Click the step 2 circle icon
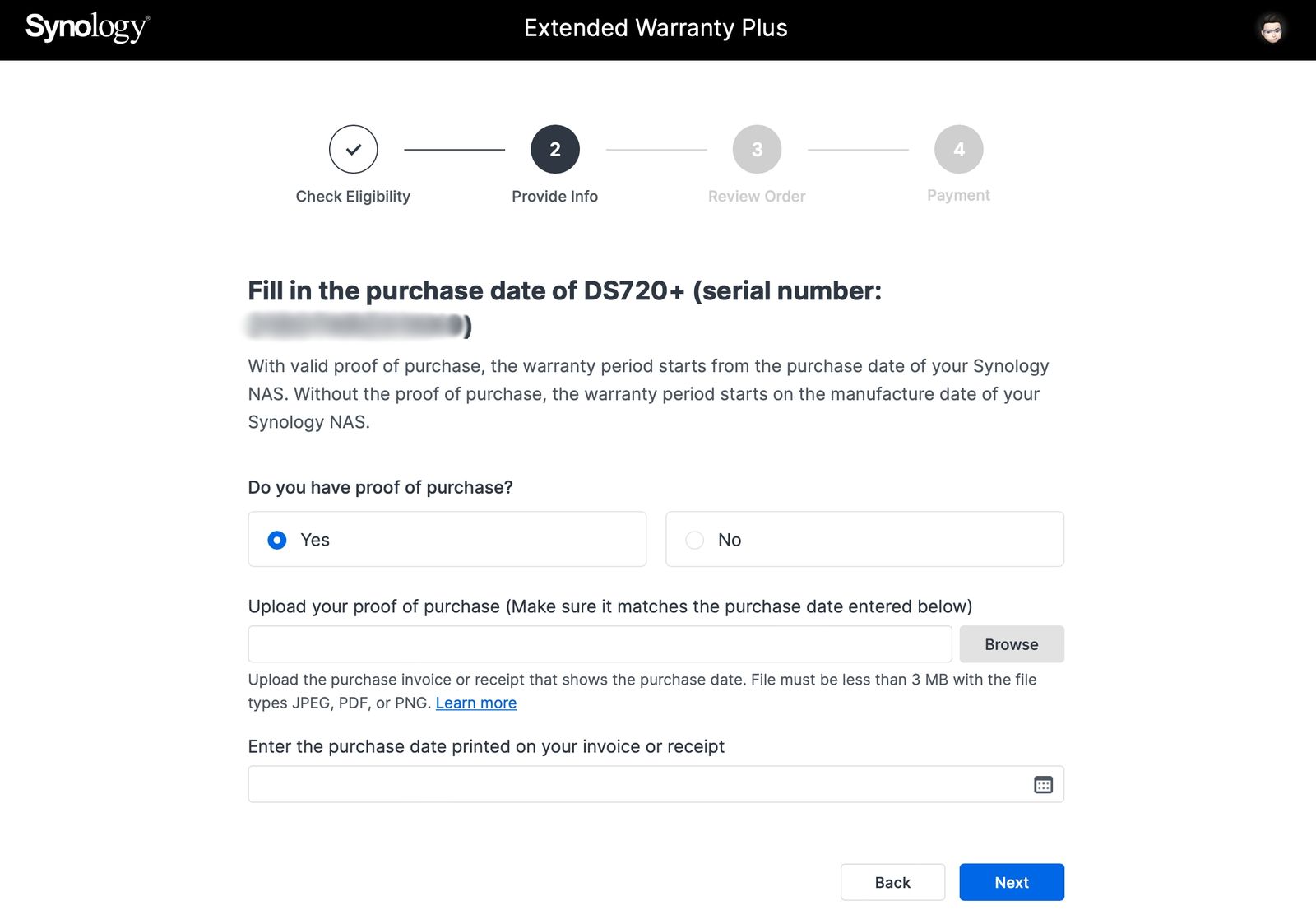The height and width of the screenshot is (924, 1316). [555, 150]
